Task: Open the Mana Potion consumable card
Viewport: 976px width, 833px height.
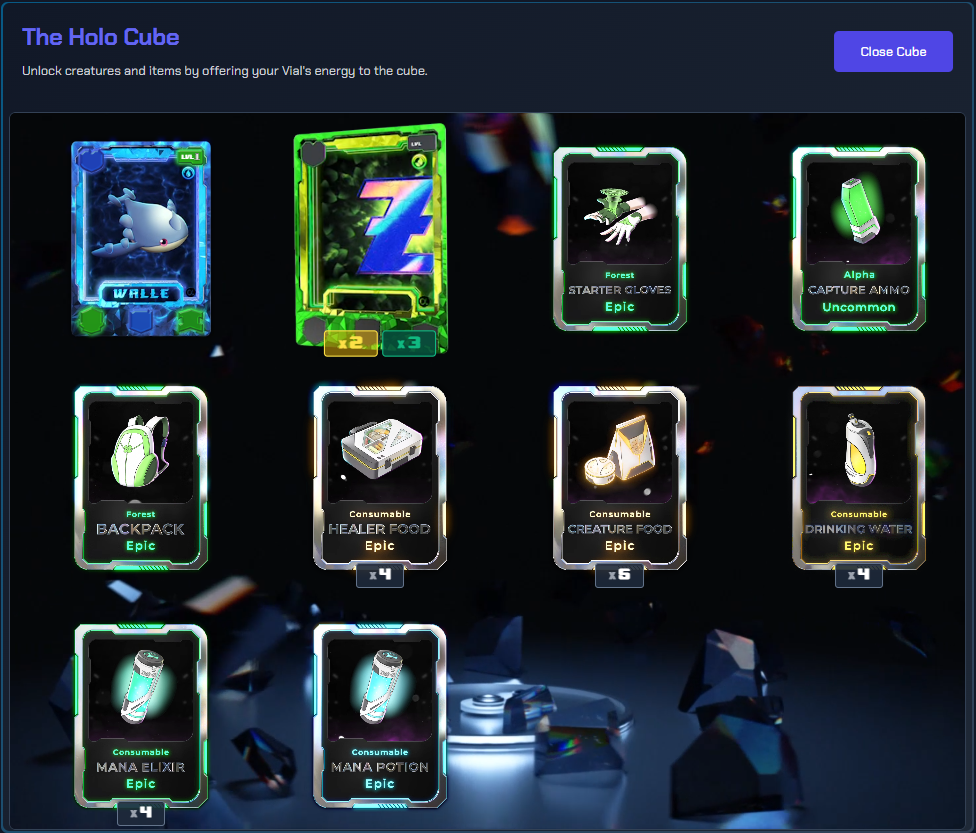Action: pyautogui.click(x=380, y=716)
